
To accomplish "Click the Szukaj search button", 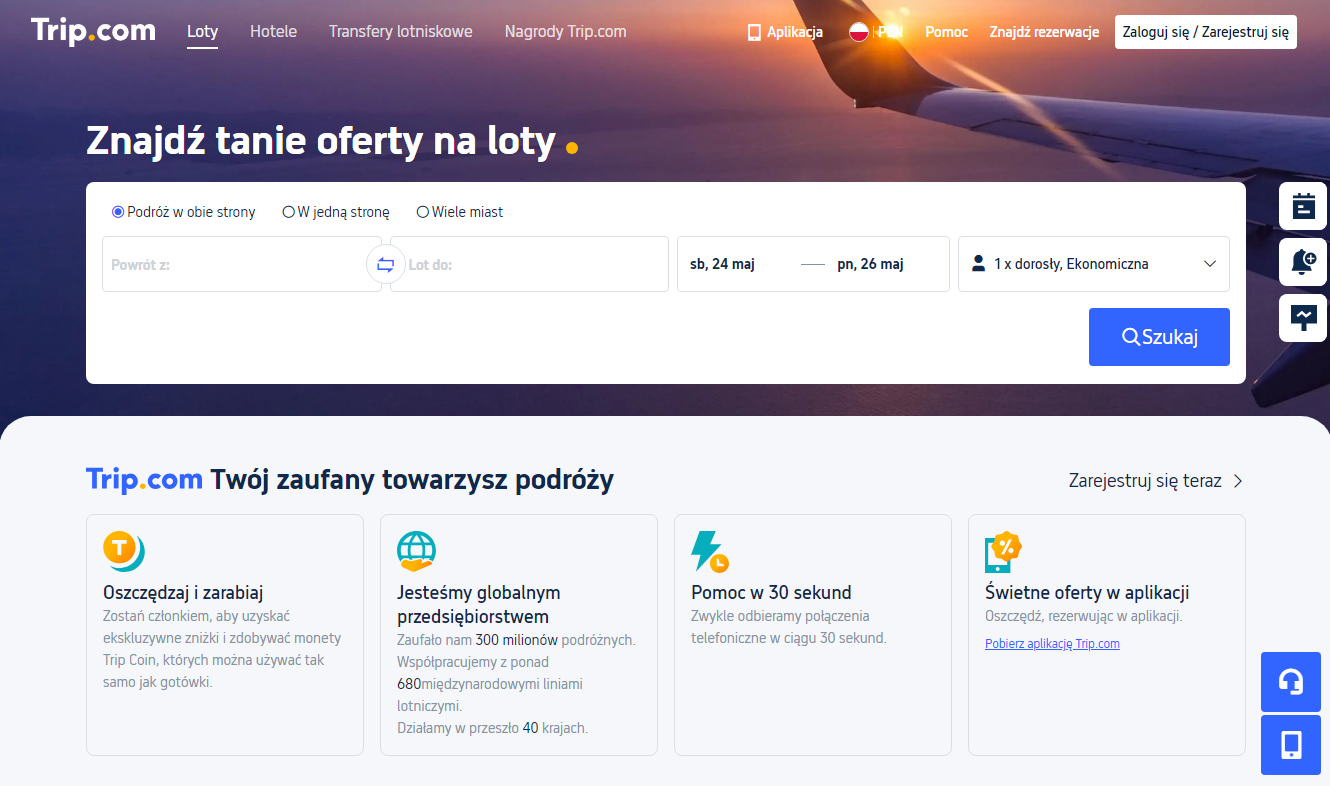I will (1159, 337).
